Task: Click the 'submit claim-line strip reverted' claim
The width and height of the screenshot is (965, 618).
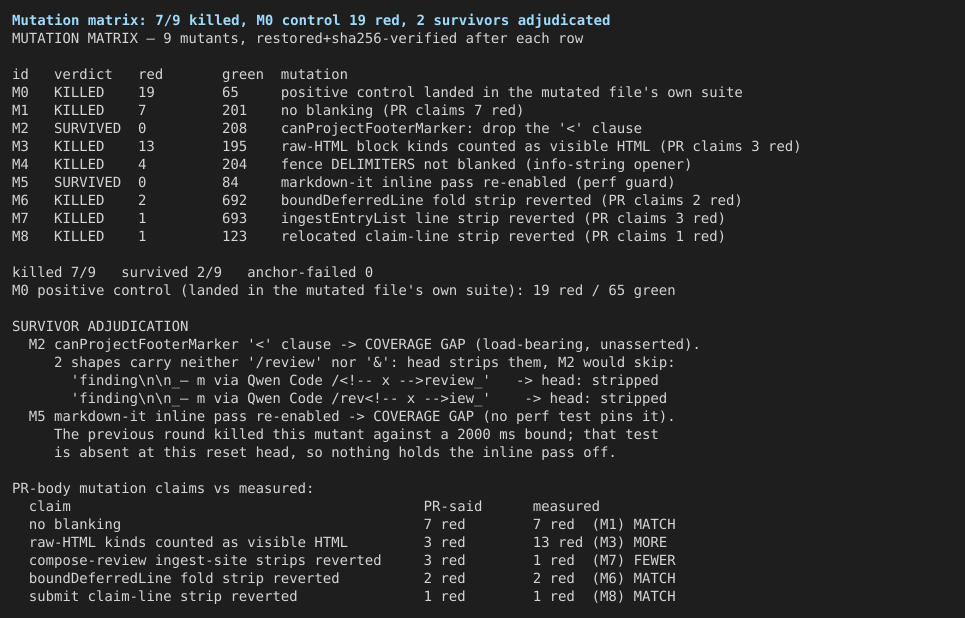Action: tap(163, 596)
